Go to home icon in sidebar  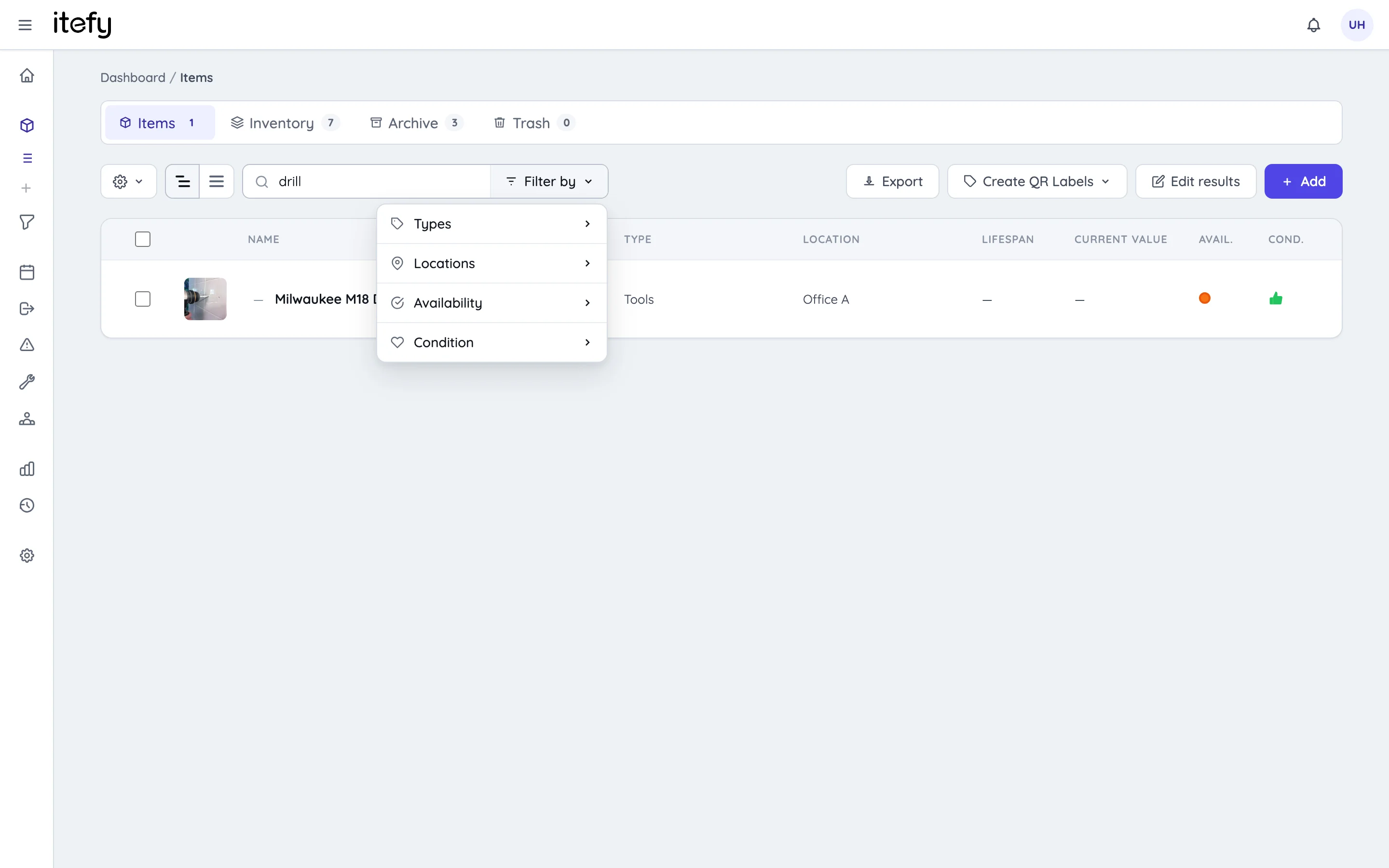click(27, 75)
